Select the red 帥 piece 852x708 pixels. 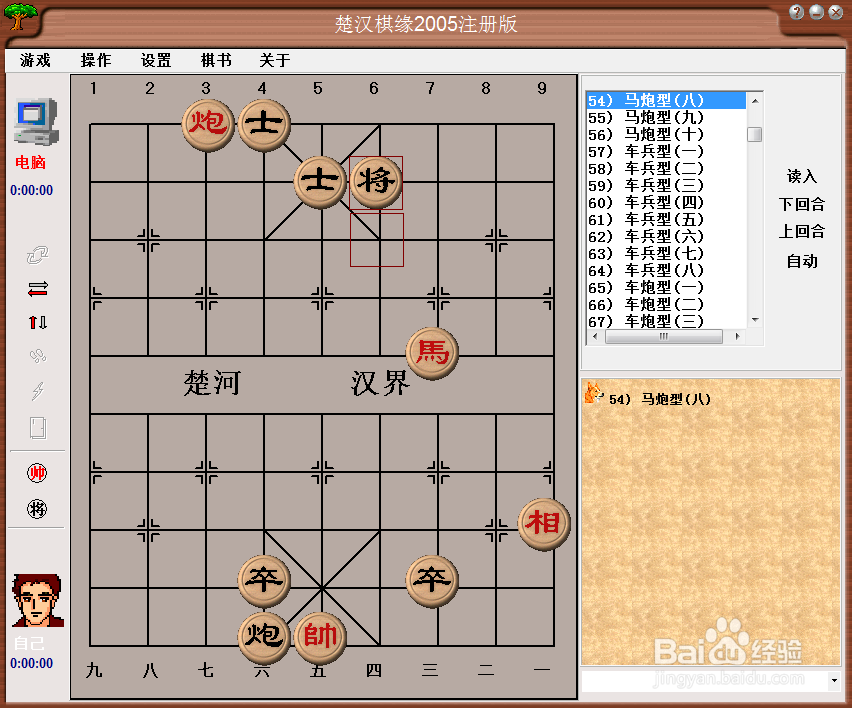click(320, 638)
